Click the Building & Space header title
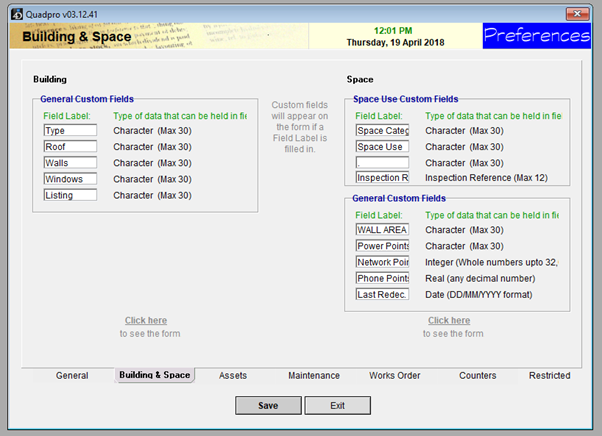This screenshot has width=602, height=436. coord(77,36)
